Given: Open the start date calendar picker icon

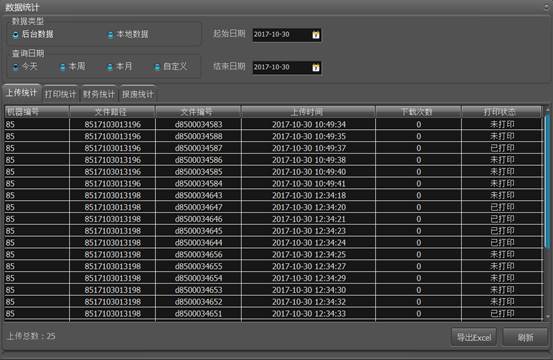Looking at the screenshot, I should (x=316, y=35).
